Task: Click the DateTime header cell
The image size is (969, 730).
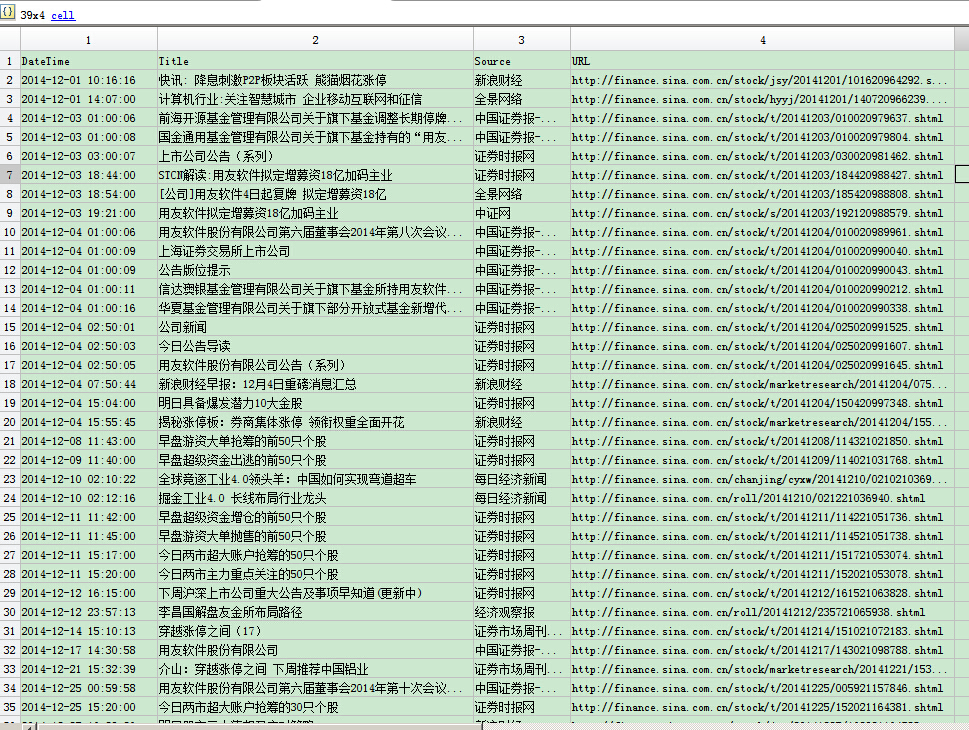Action: [x=89, y=61]
